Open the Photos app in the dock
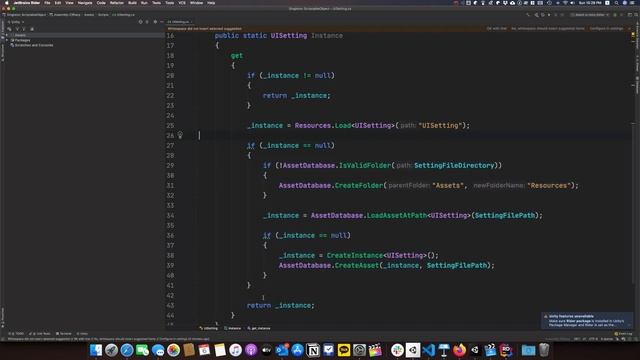 click(x=173, y=350)
